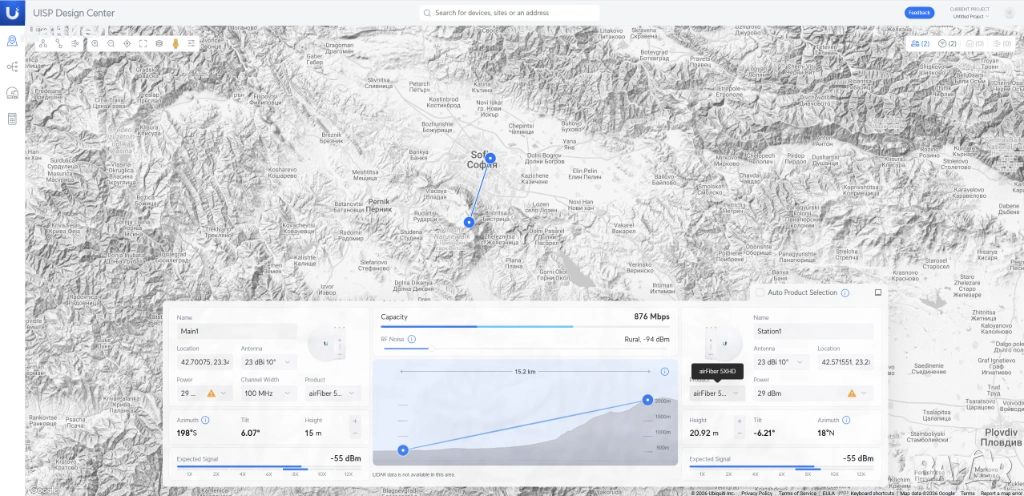This screenshot has height=496, width=1024.
Task: Open map settings sliders icon
Action: coord(191,44)
